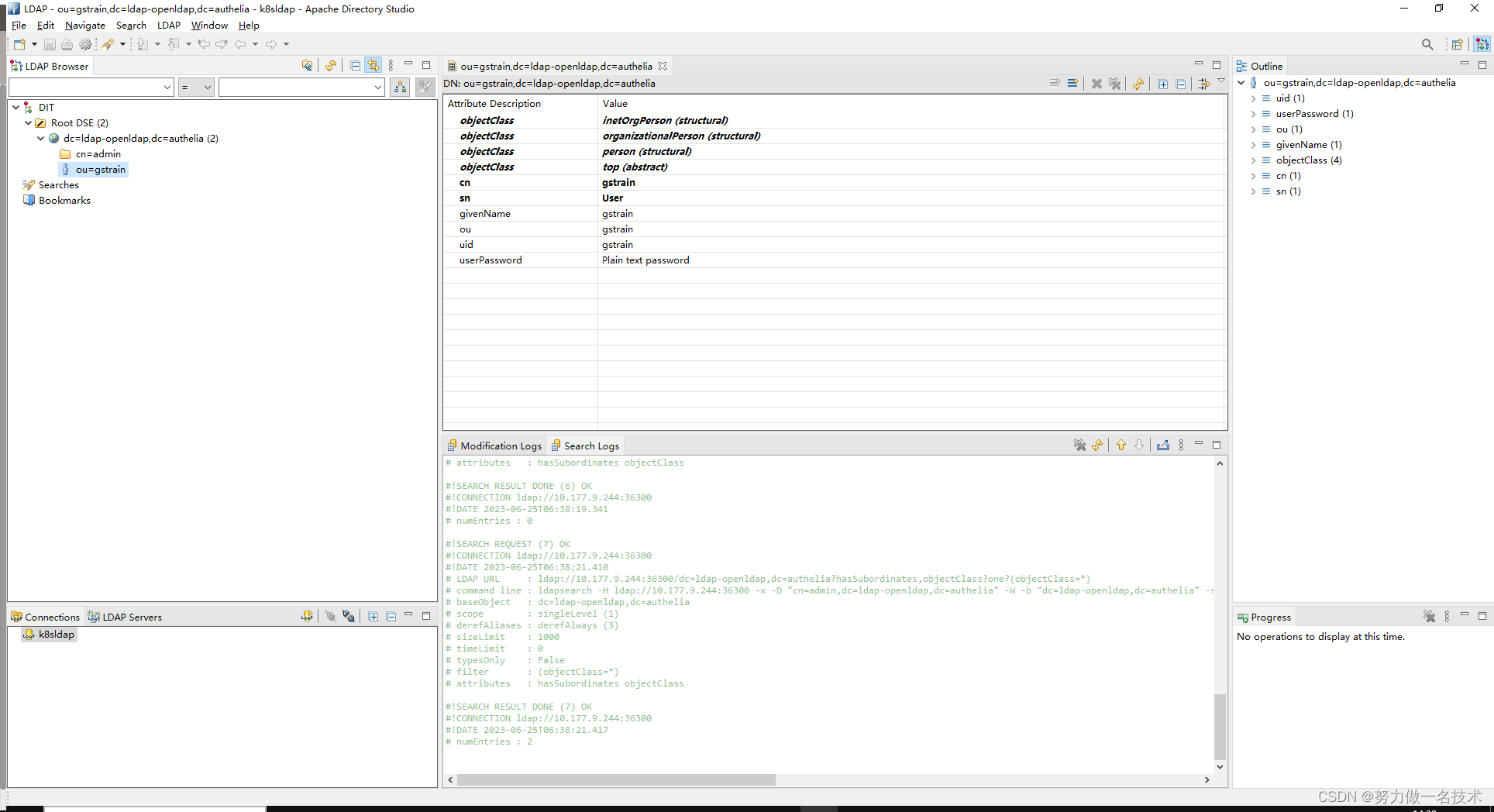Click the search magnifier in top-right toolbar
Viewport: 1494px width, 812px height.
coord(1427,44)
